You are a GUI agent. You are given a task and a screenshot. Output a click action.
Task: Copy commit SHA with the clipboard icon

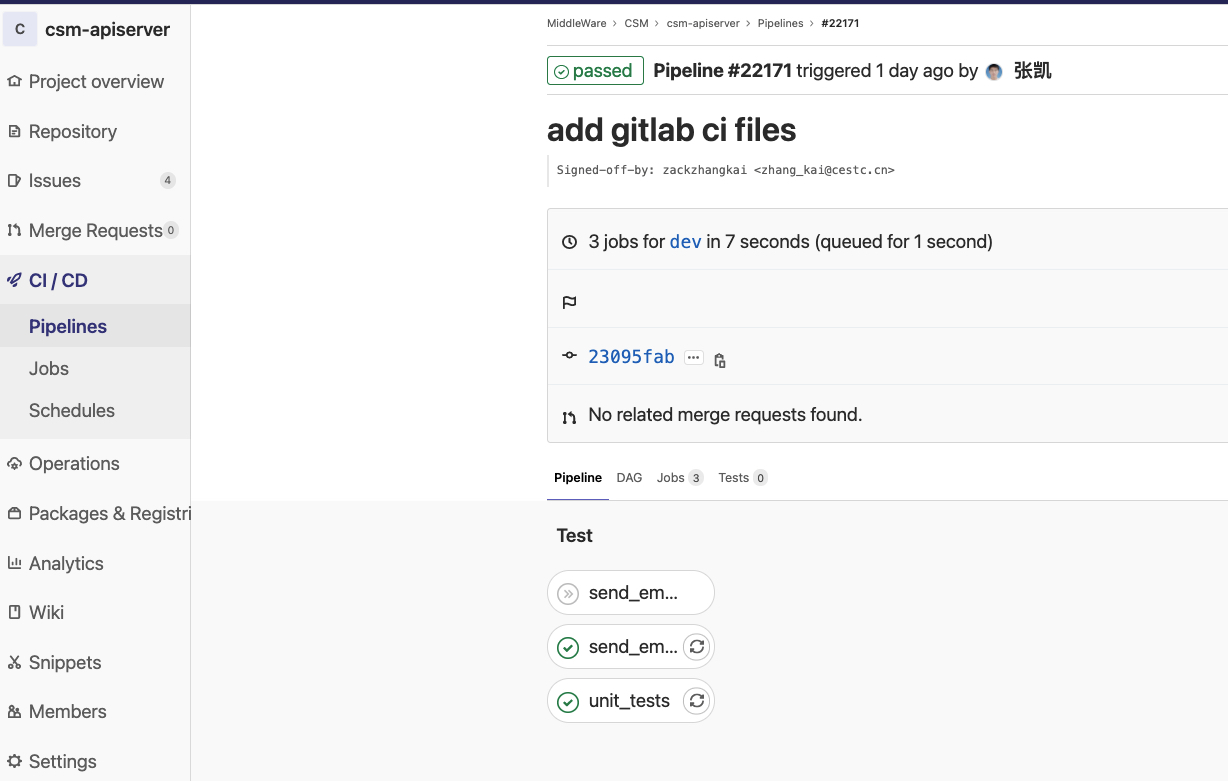click(x=720, y=360)
